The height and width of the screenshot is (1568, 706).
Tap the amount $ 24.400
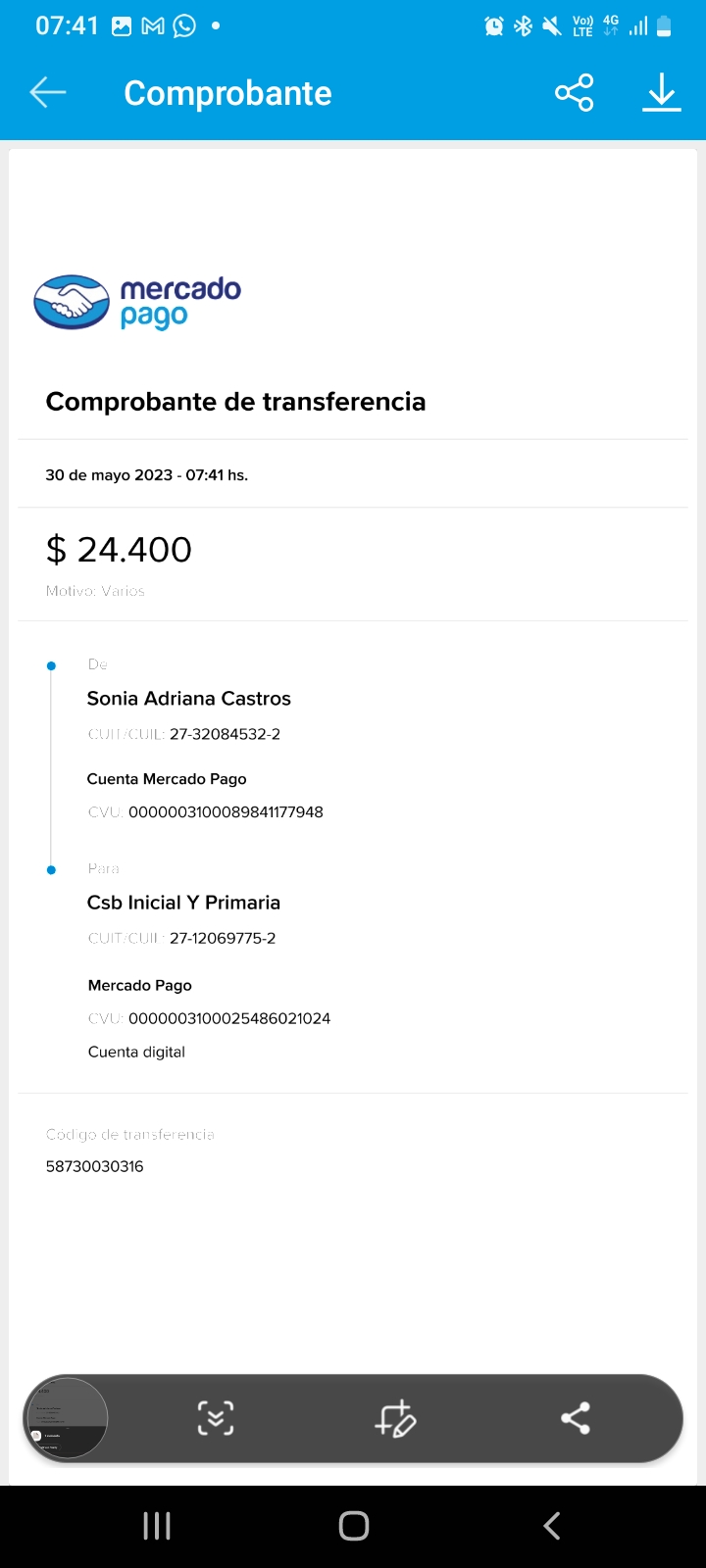[119, 550]
